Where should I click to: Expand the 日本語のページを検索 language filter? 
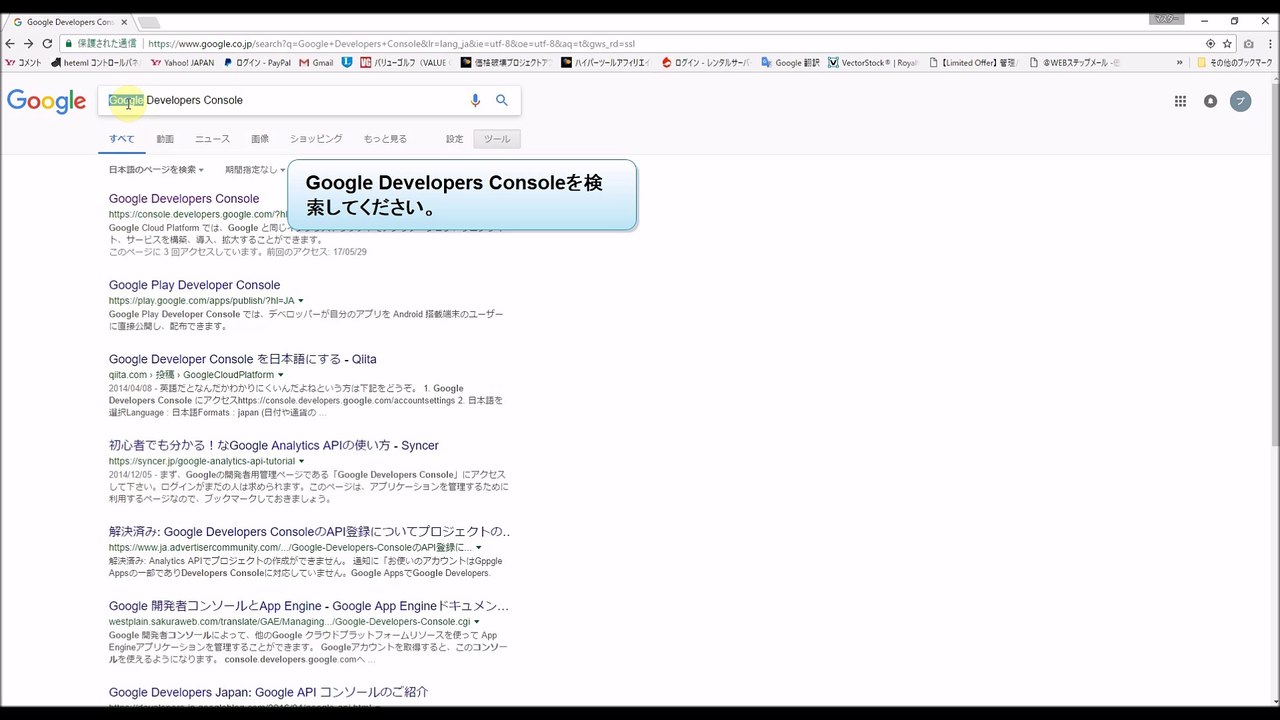156,170
